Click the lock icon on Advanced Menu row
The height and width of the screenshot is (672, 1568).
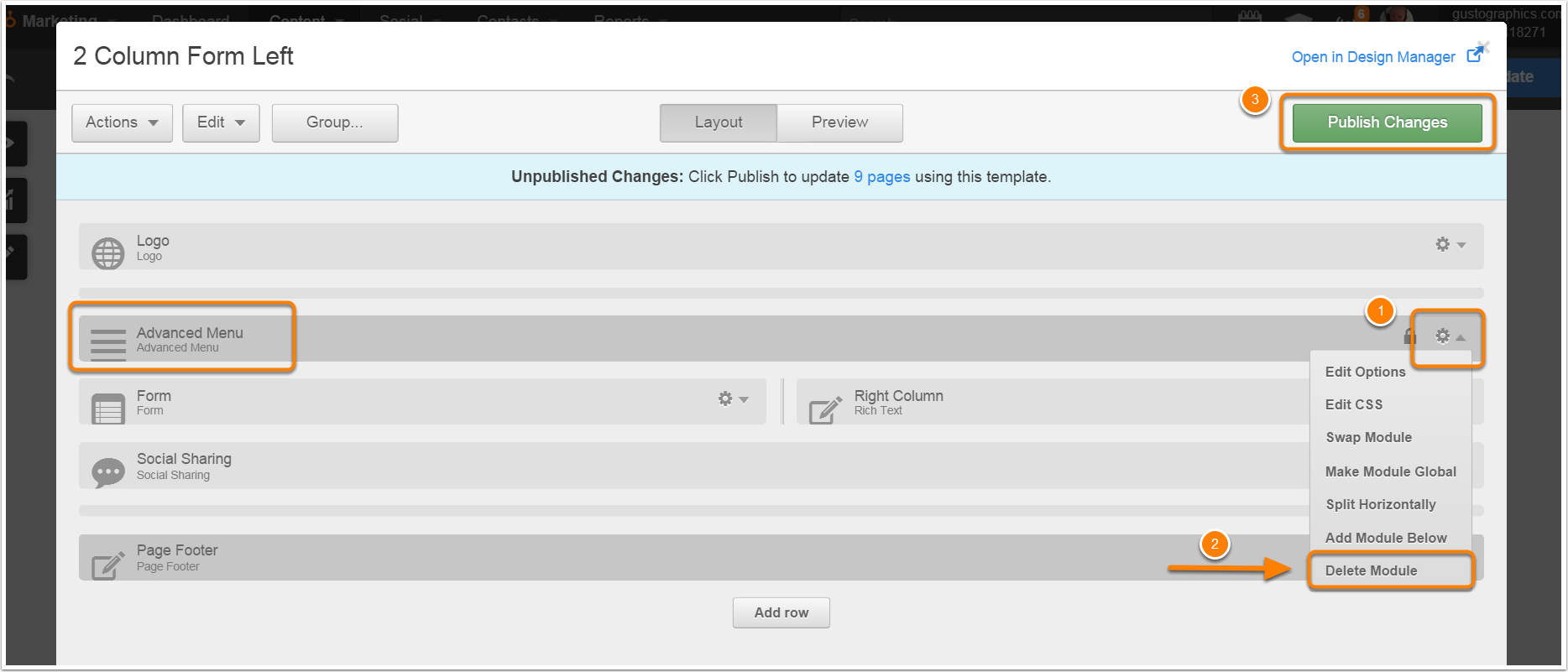[1410, 336]
